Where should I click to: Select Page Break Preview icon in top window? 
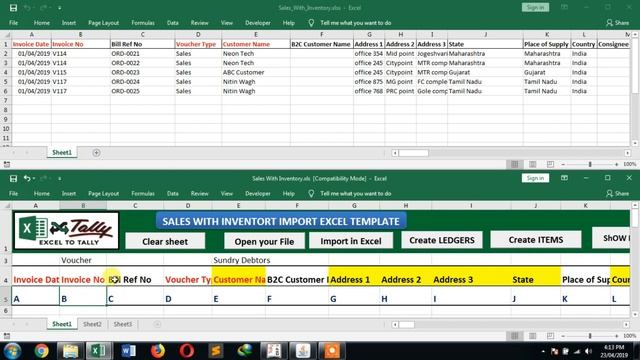[x=550, y=164]
